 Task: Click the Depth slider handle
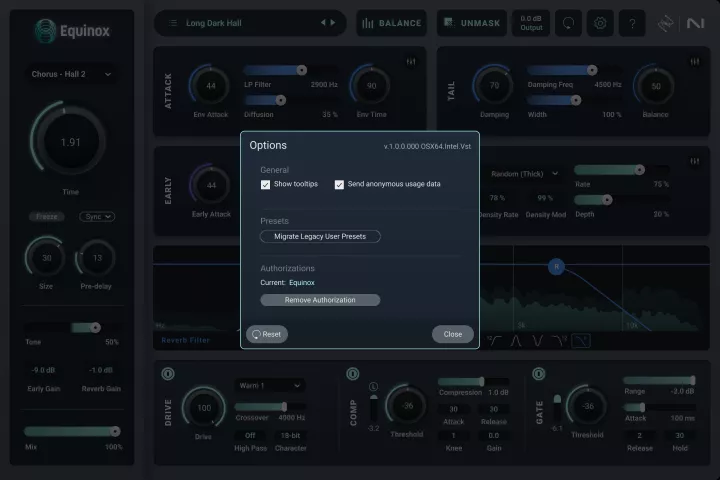pyautogui.click(x=607, y=200)
